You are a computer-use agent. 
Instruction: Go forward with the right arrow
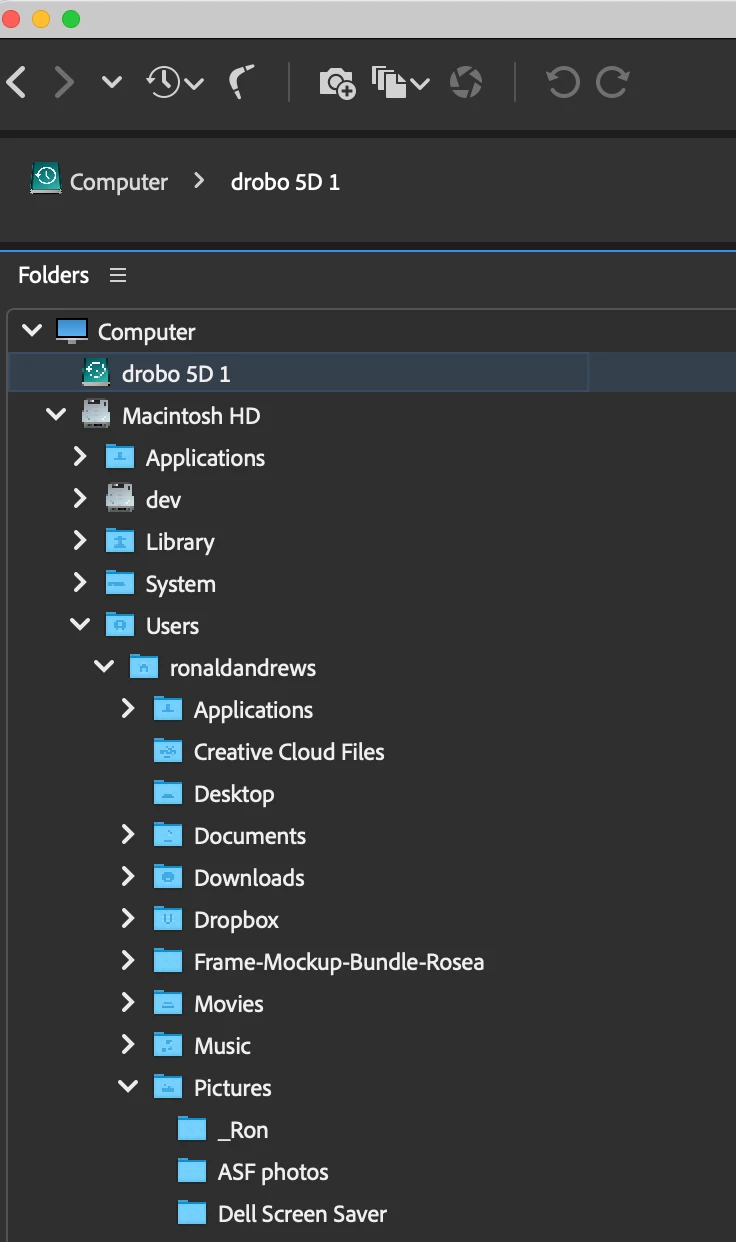64,82
